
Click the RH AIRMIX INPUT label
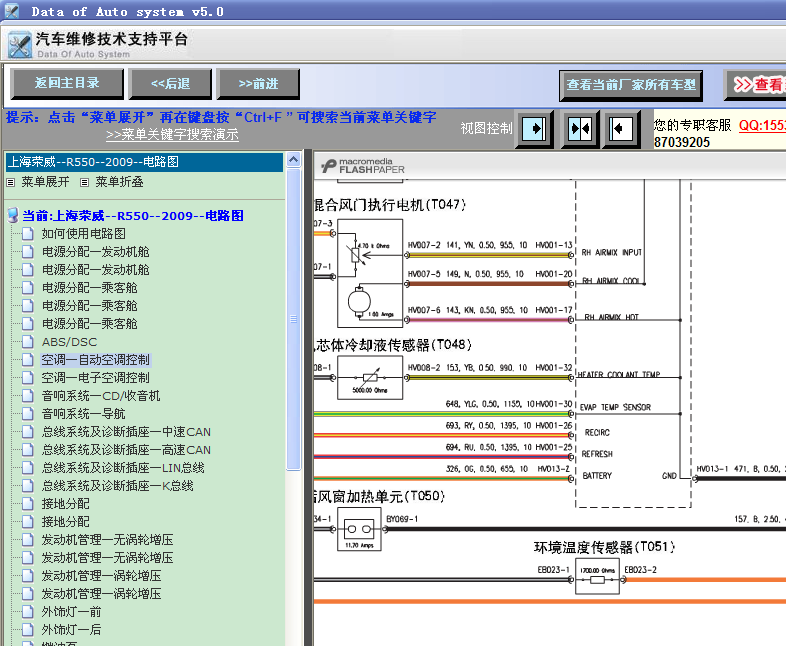tap(612, 252)
